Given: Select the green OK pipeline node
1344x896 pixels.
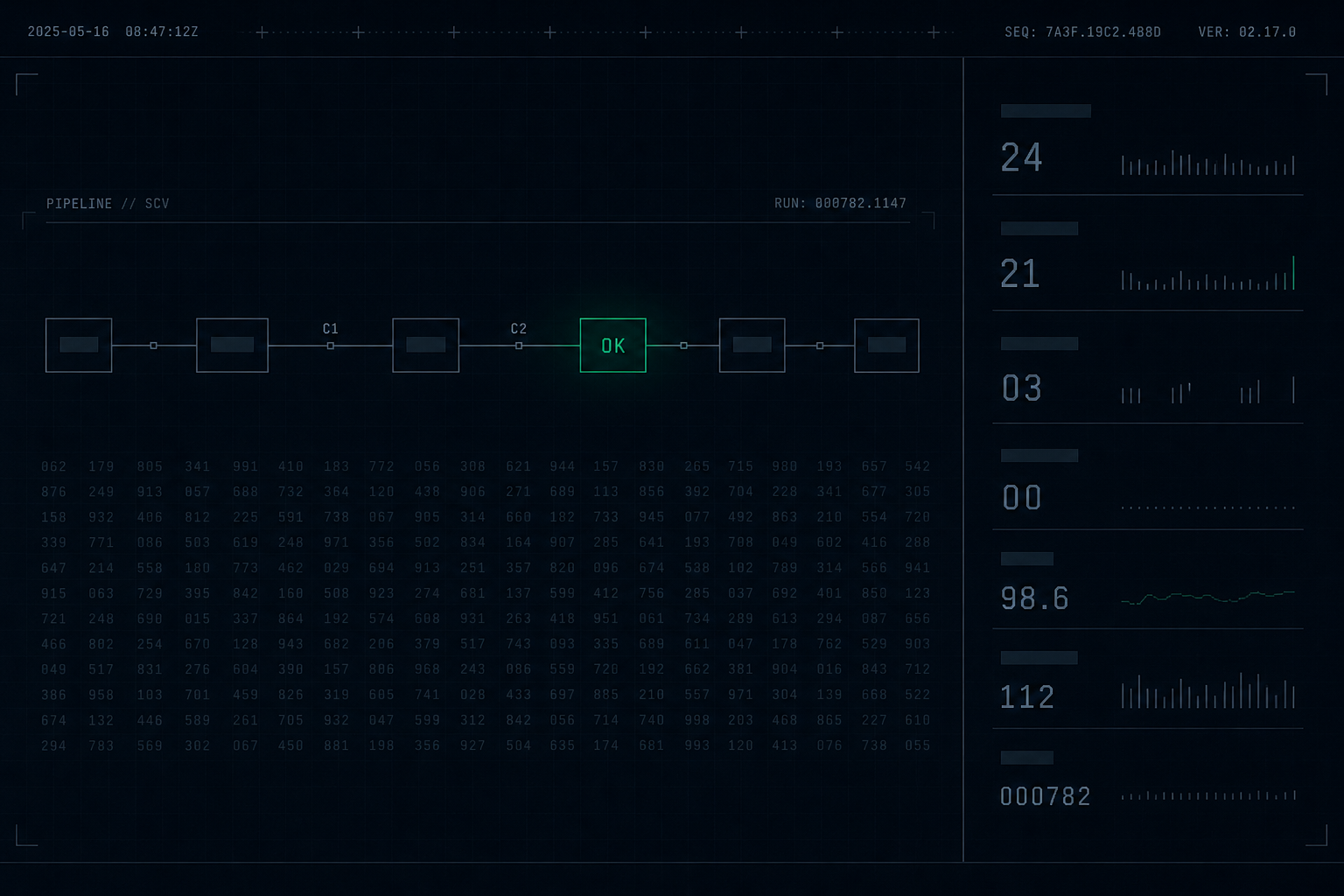Looking at the screenshot, I should (612, 346).
